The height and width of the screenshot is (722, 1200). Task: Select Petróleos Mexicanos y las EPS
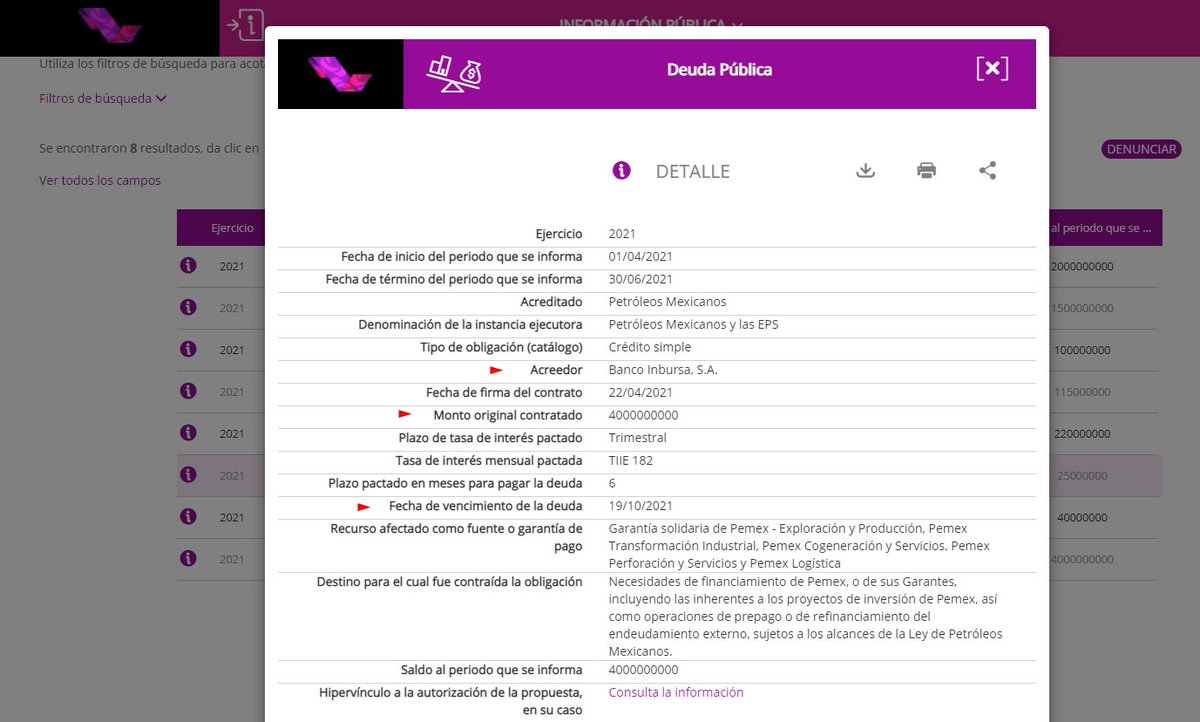(x=694, y=325)
